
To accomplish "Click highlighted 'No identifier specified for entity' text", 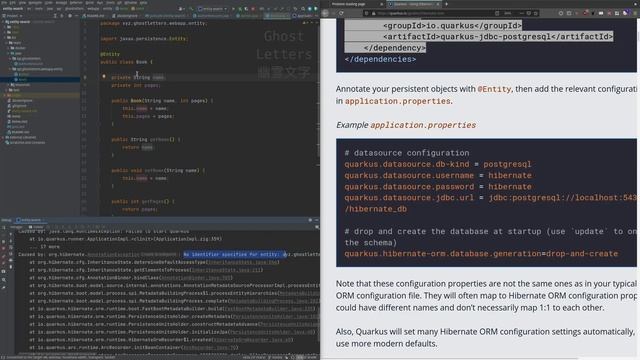I will click(234, 254).
